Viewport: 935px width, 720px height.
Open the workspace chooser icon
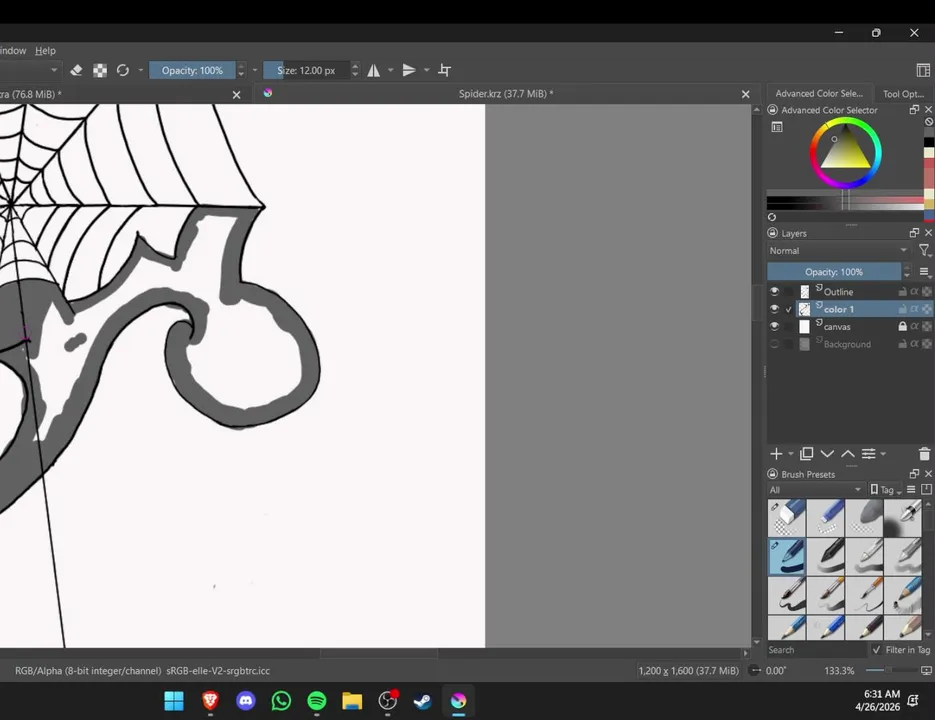[923, 70]
